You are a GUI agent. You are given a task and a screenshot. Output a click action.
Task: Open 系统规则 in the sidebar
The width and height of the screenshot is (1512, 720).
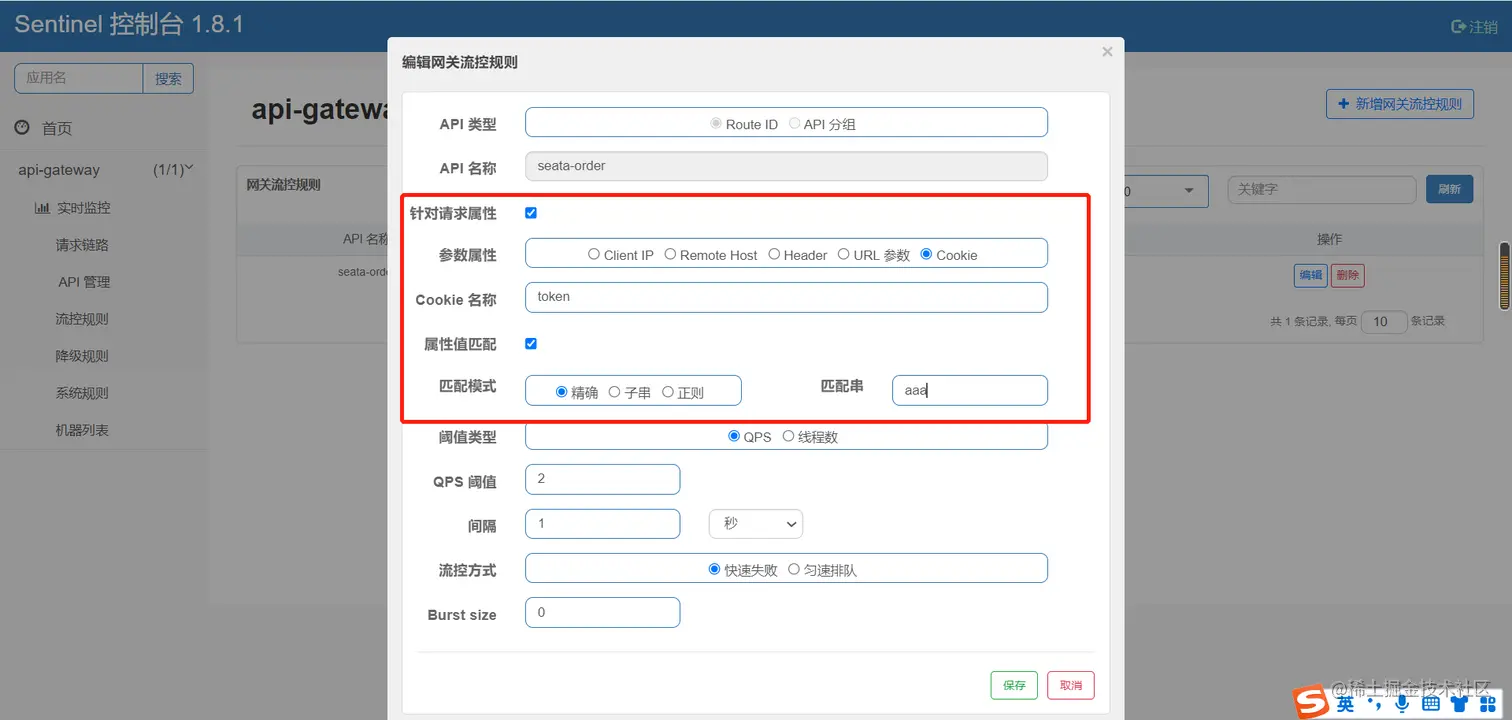click(x=82, y=393)
